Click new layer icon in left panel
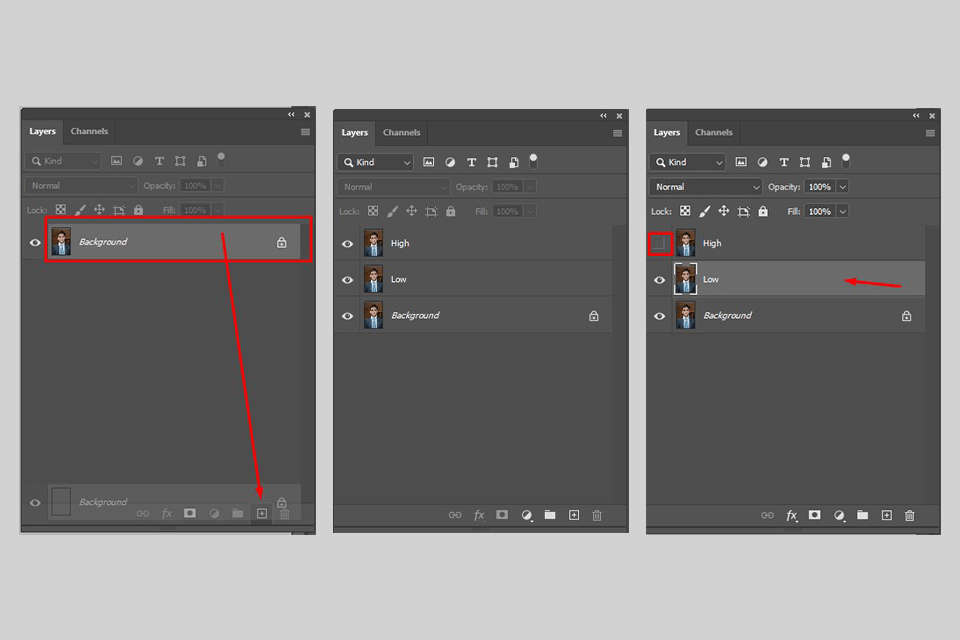This screenshot has height=640, width=960. click(261, 513)
